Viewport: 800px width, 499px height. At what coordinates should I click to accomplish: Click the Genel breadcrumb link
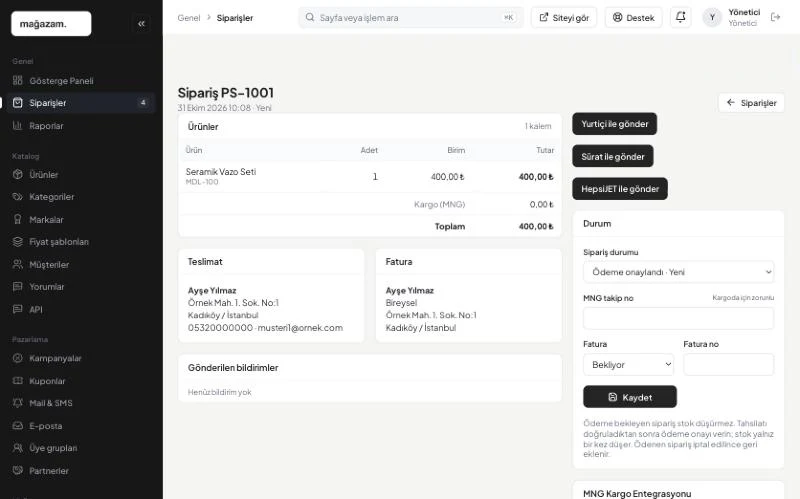click(x=189, y=17)
